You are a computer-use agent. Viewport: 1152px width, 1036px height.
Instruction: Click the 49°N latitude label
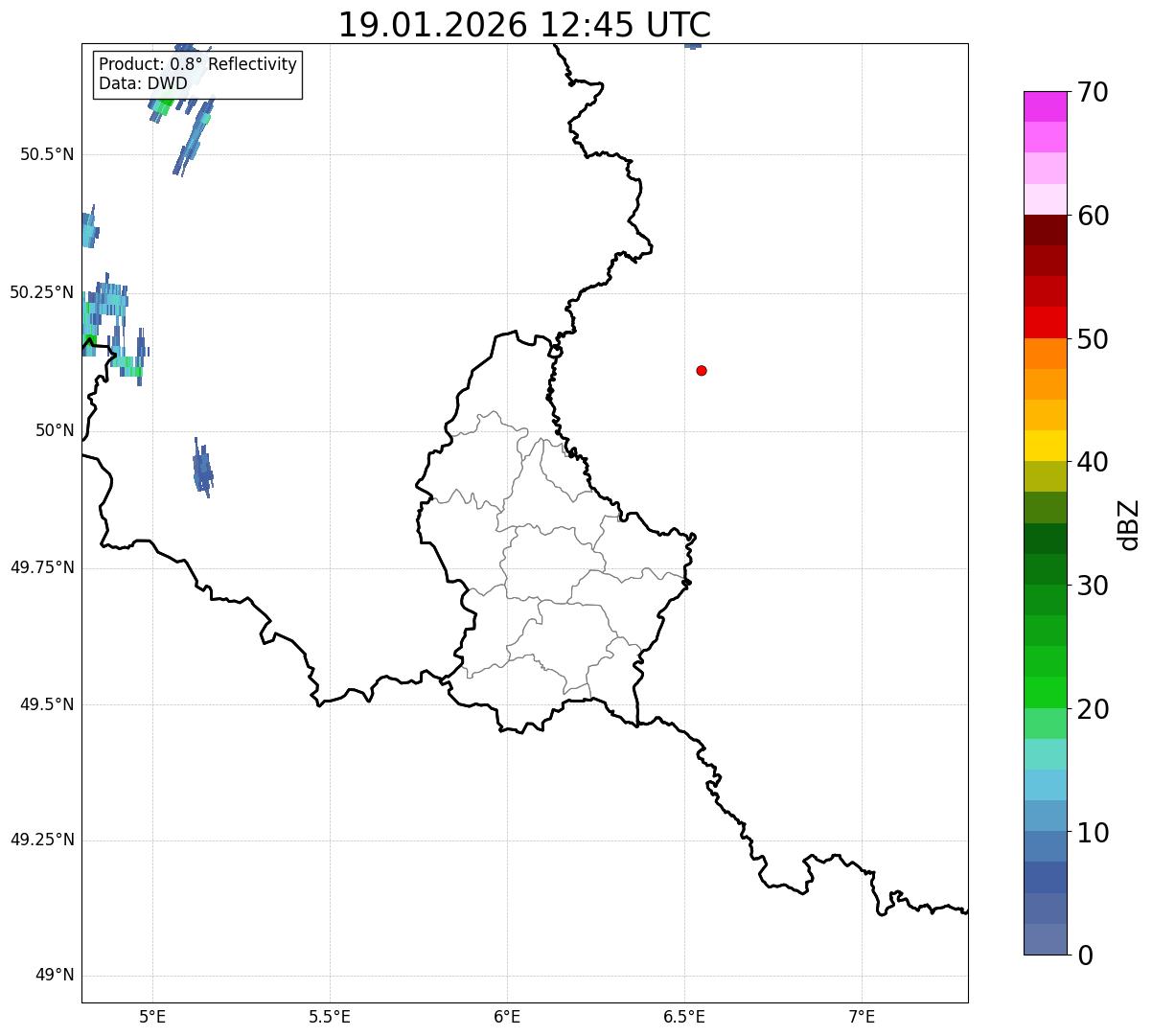55,976
